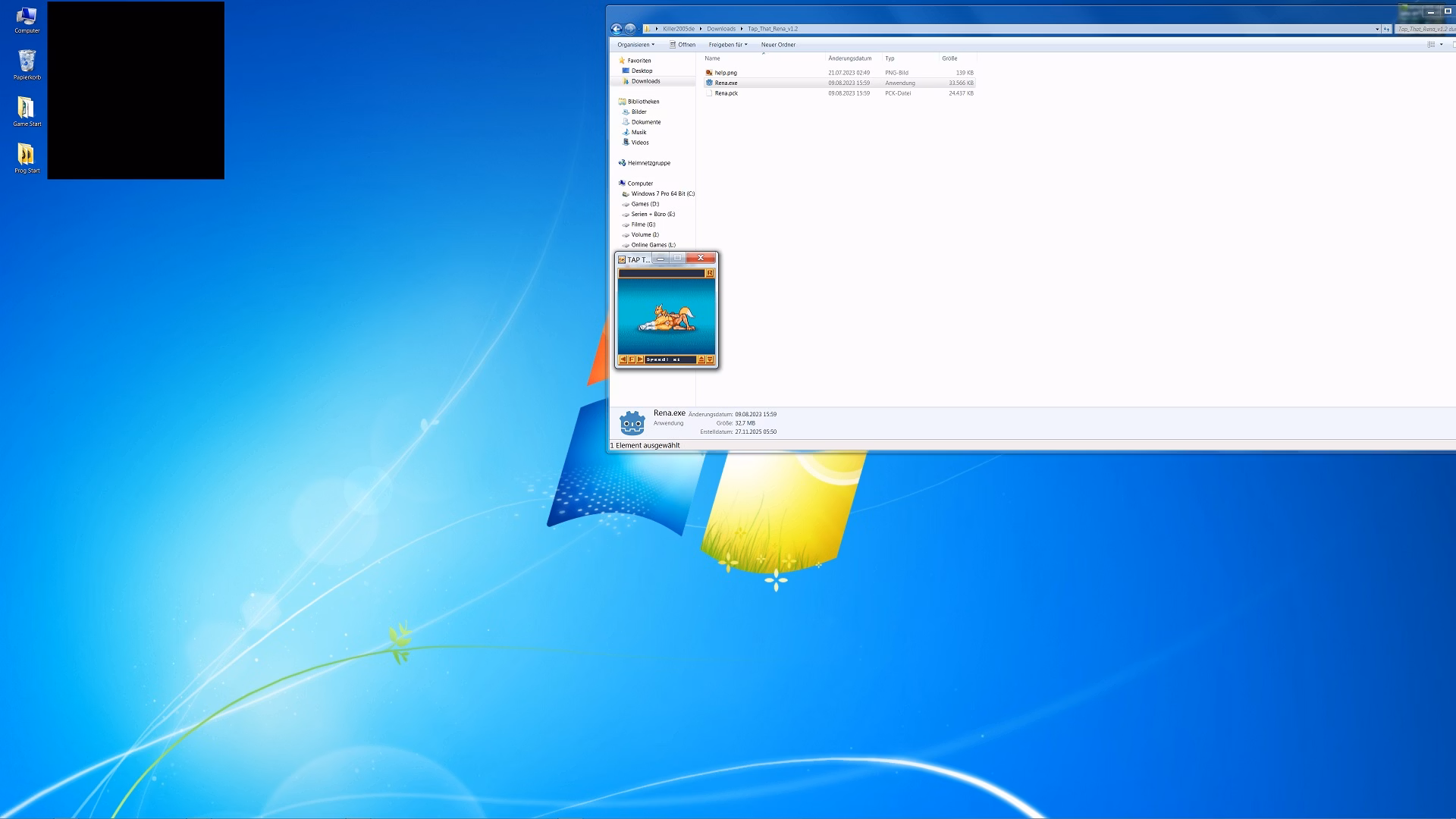This screenshot has height=819, width=1456.
Task: Open the Organisieren dropdown menu
Action: [635, 45]
